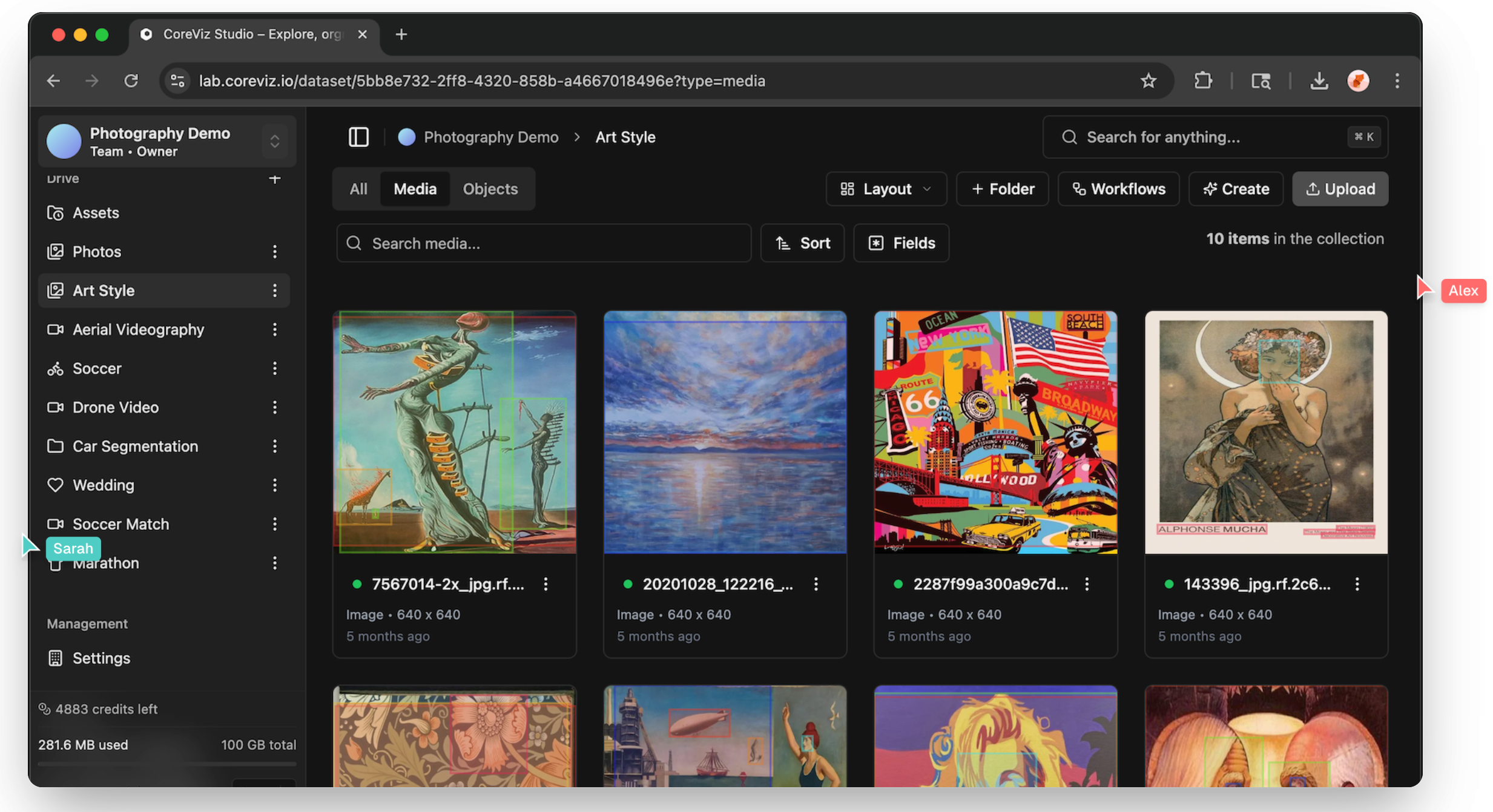This screenshot has height=812, width=1493.
Task: Switch to the Objects tab
Action: pos(490,189)
